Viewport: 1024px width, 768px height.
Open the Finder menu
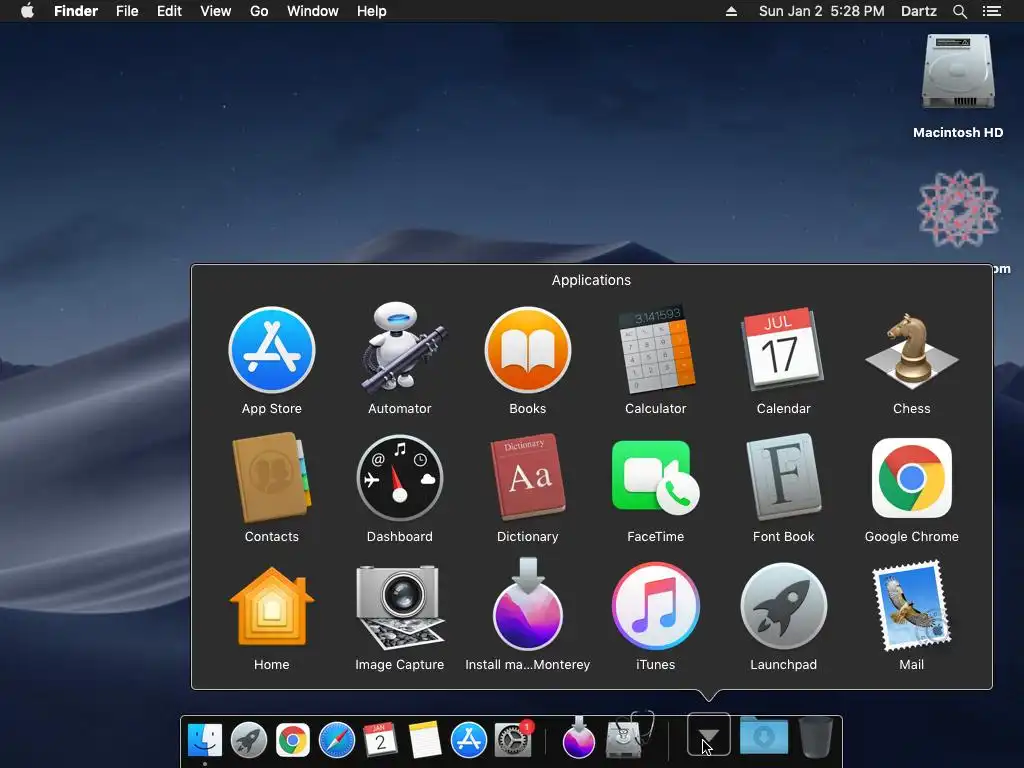[x=76, y=11]
